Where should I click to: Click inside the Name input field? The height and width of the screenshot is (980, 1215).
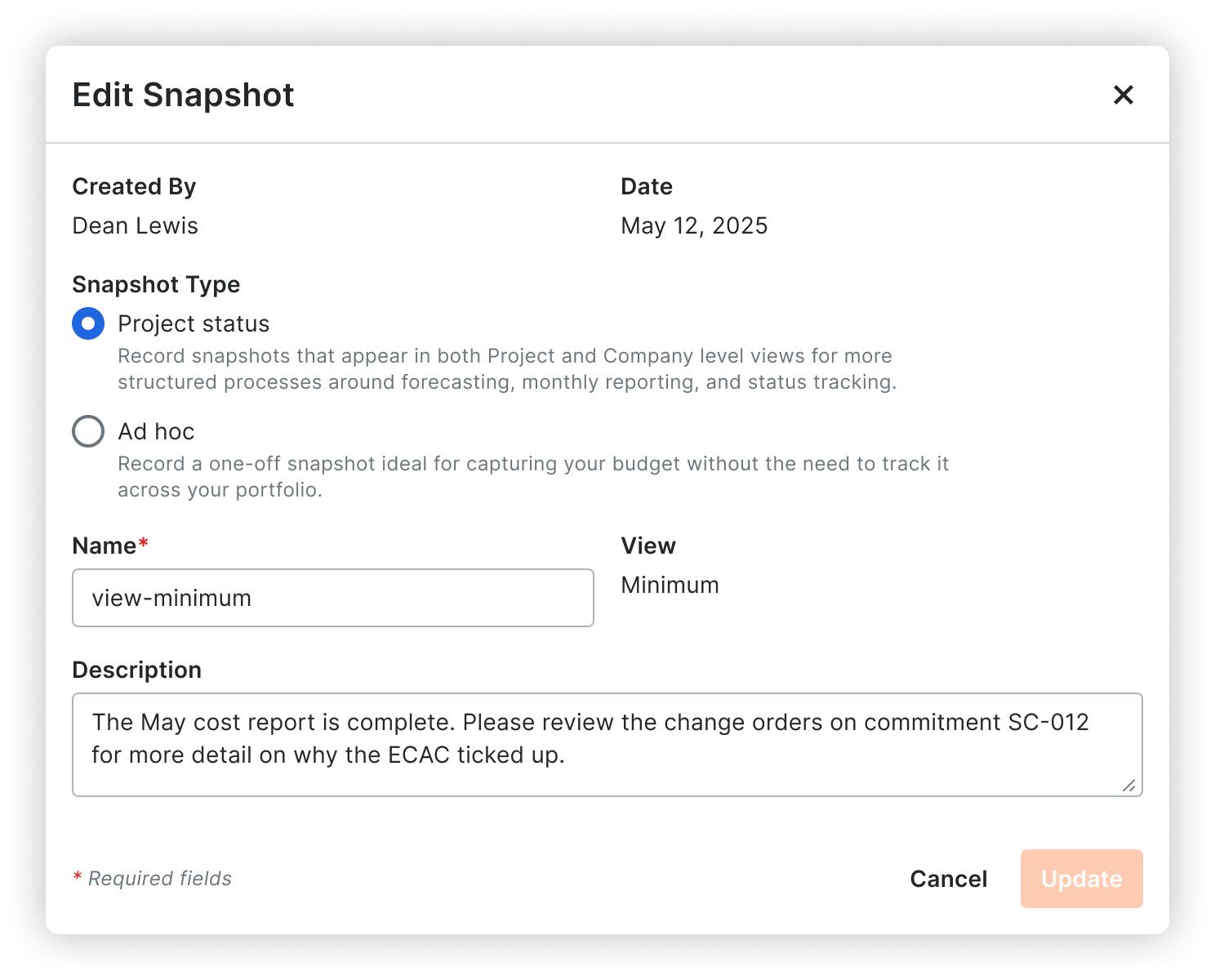click(x=332, y=598)
